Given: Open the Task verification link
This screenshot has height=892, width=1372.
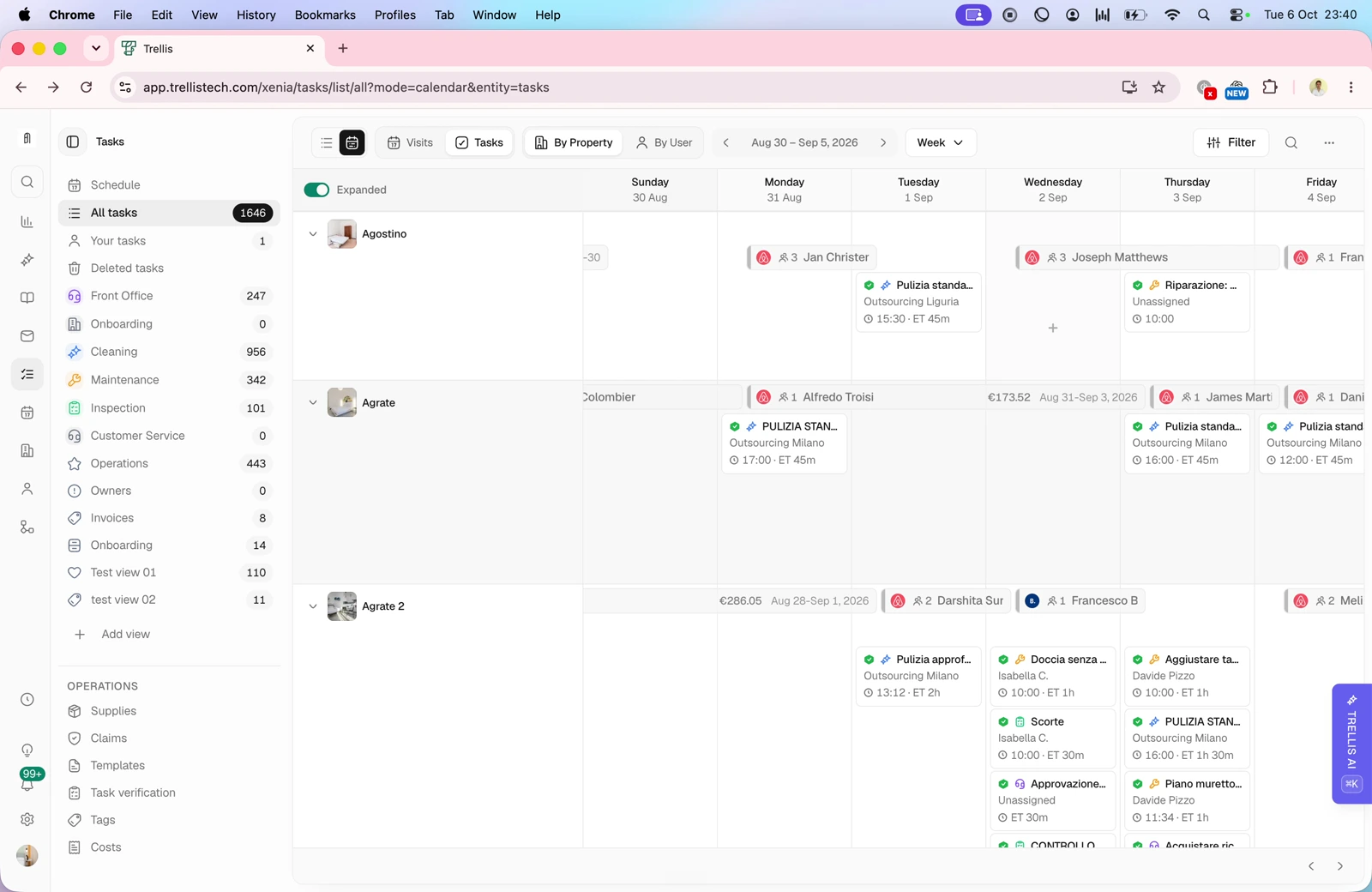Looking at the screenshot, I should click(133, 793).
